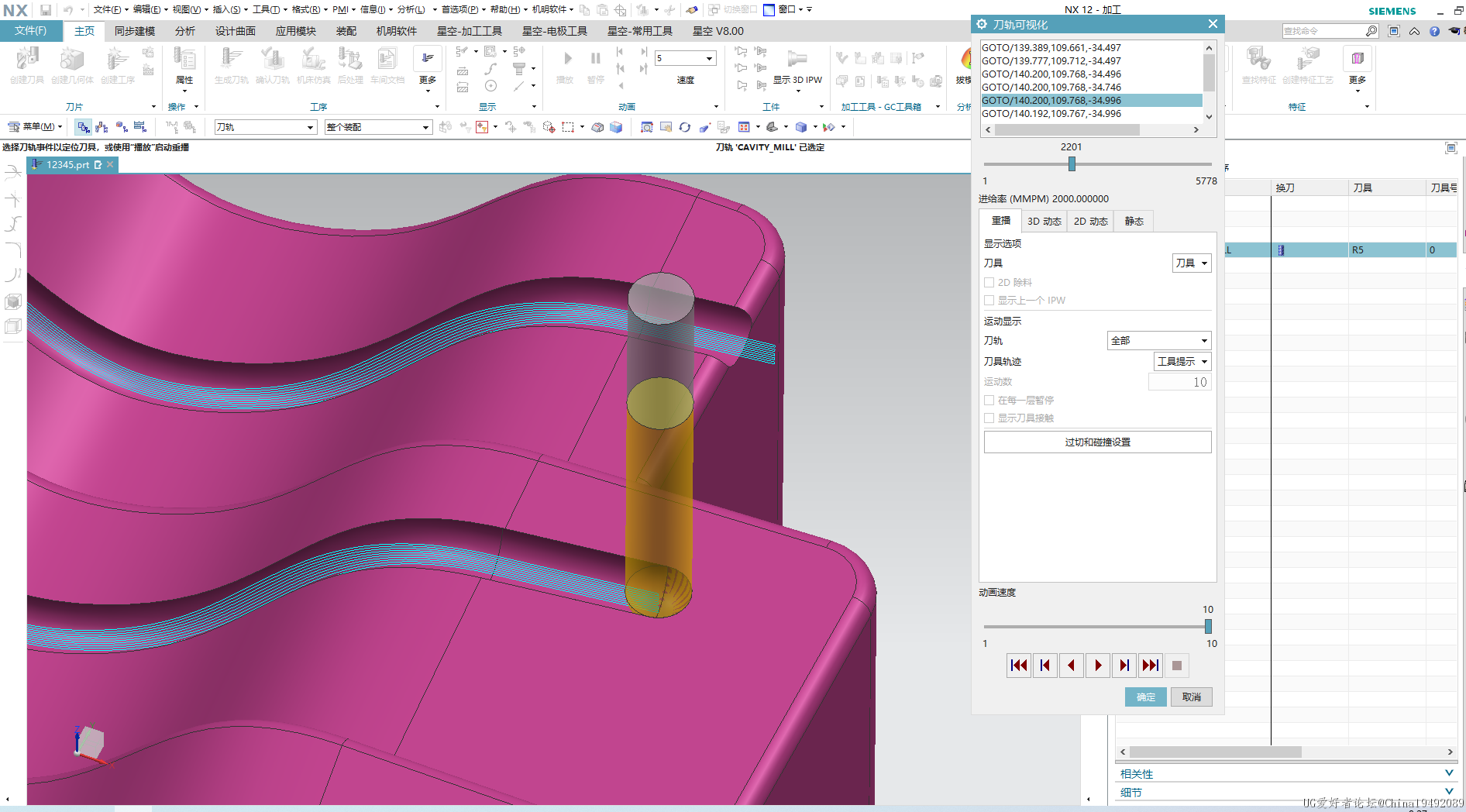Rewind to the start of tool path
Viewport: 1466px width, 812px height.
click(1019, 666)
